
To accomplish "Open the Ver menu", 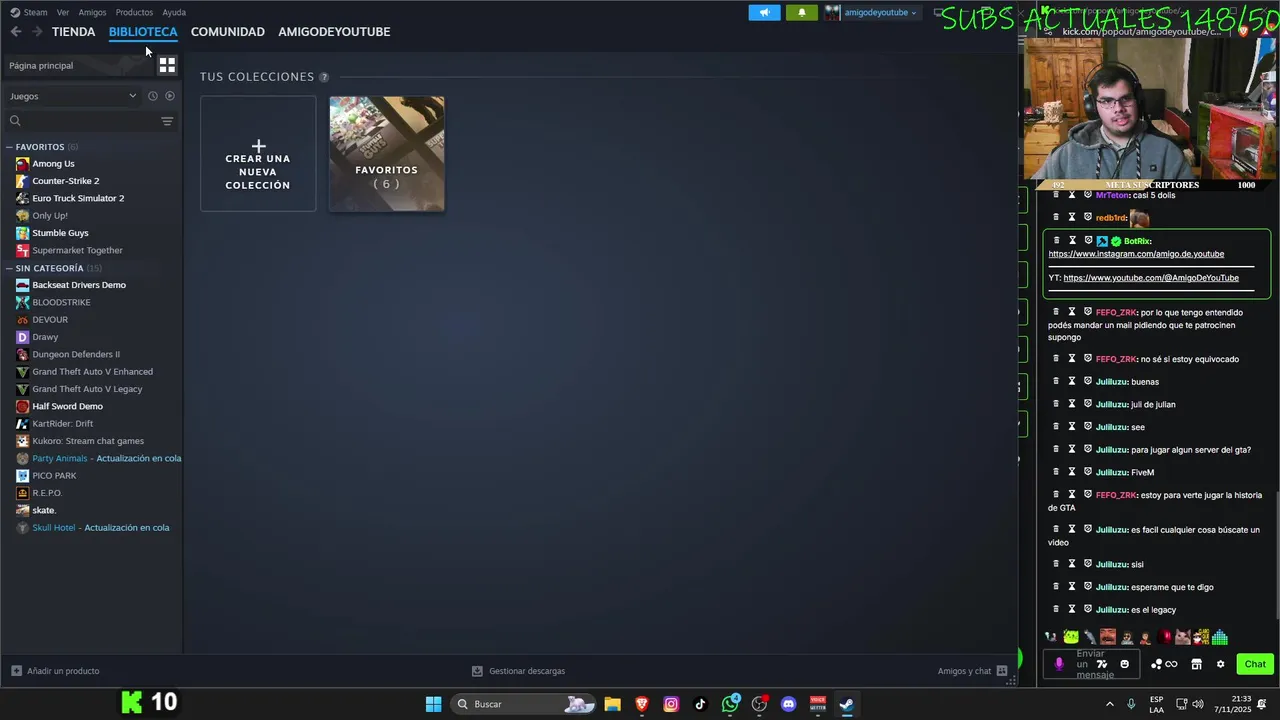I will point(63,12).
